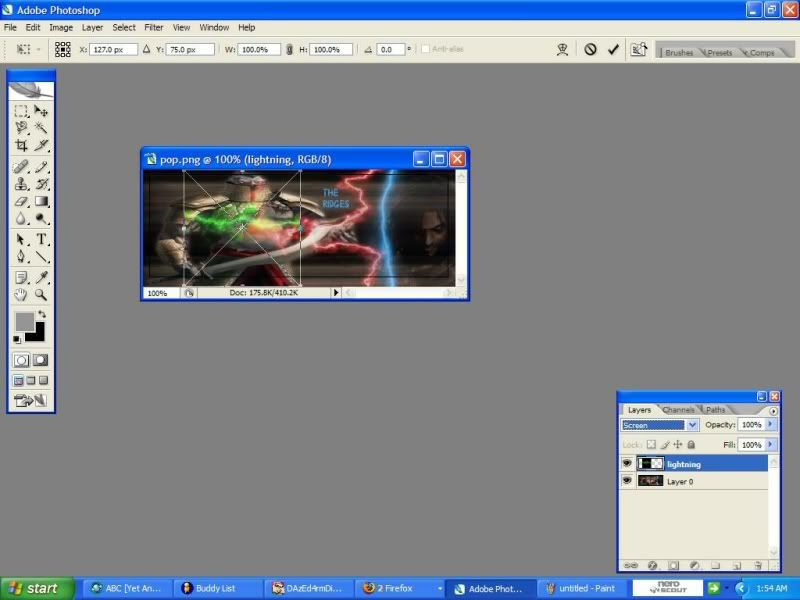Toggle lock transparent pixels in Layers panel

(651, 444)
